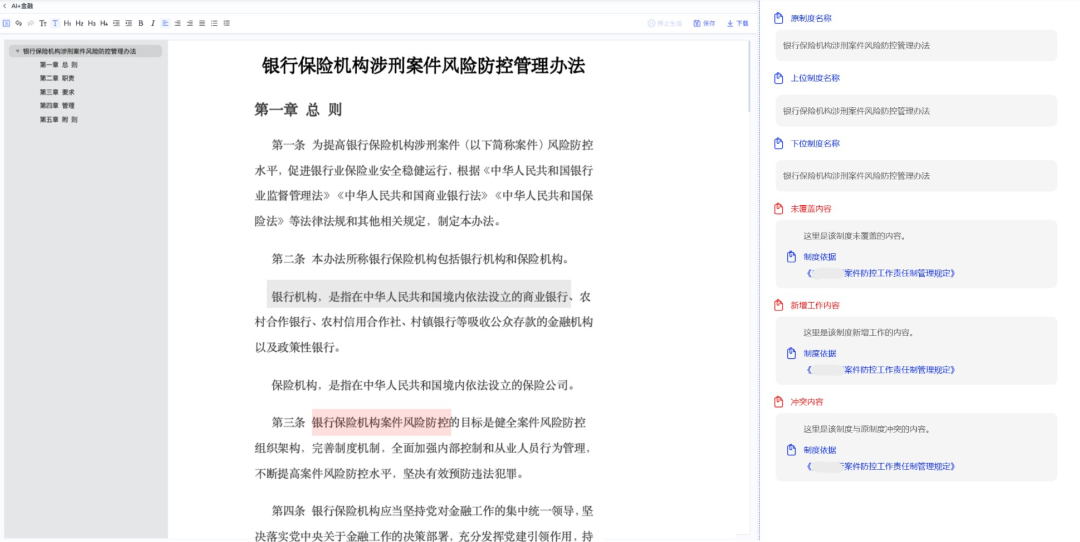The width and height of the screenshot is (1080, 542).
Task: Toggle the body text T style
Action: click(x=55, y=23)
